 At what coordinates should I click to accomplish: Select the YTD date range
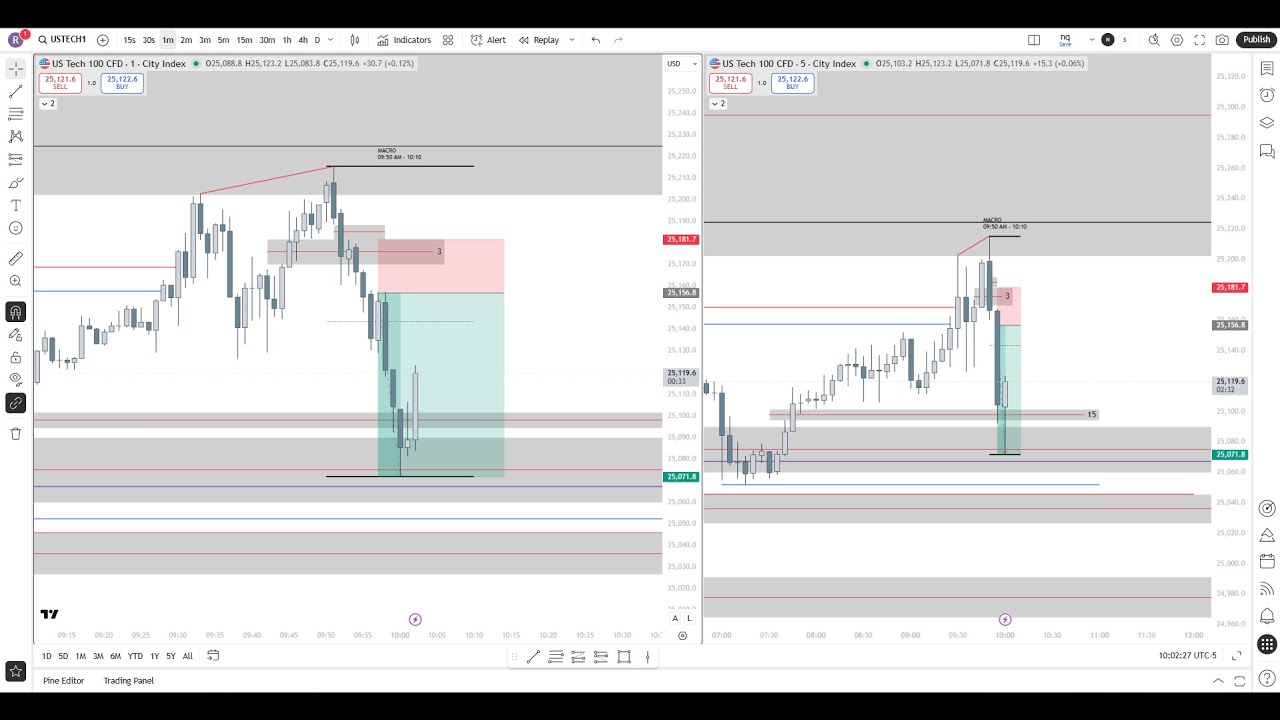[135, 656]
